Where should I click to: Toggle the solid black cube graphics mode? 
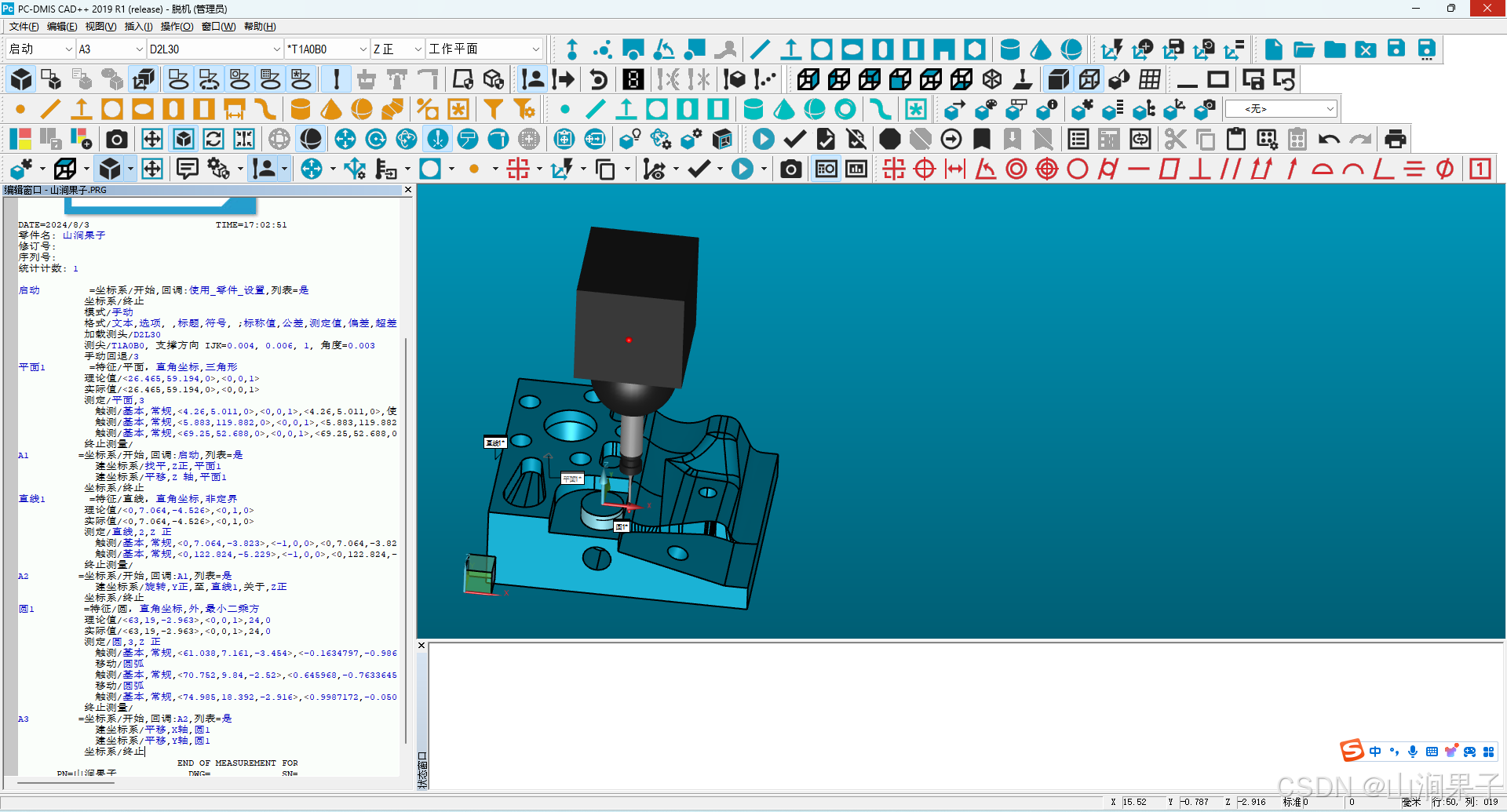[21, 79]
